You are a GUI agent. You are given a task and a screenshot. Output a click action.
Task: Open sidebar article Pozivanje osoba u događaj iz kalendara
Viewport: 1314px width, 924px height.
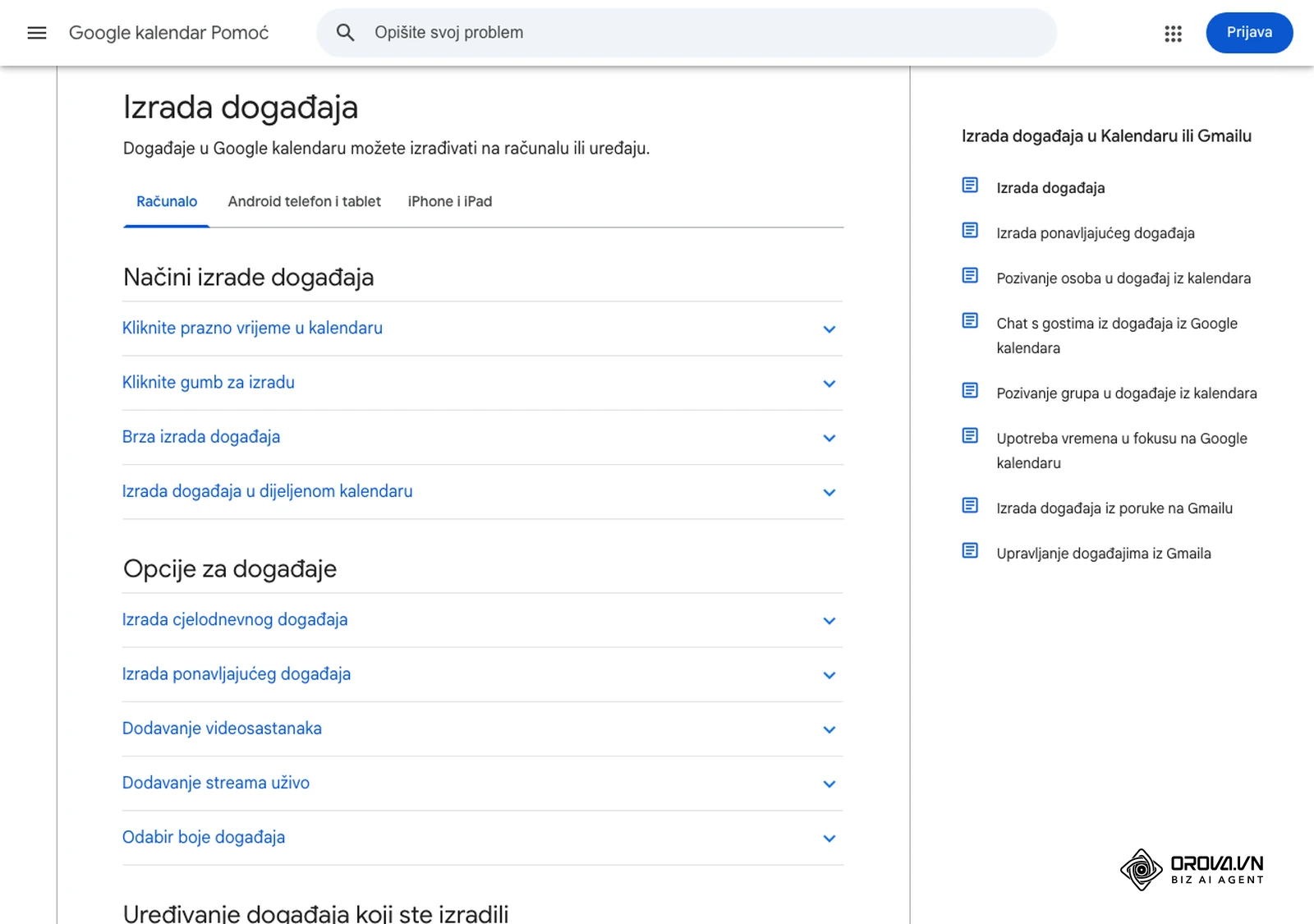pos(1123,278)
